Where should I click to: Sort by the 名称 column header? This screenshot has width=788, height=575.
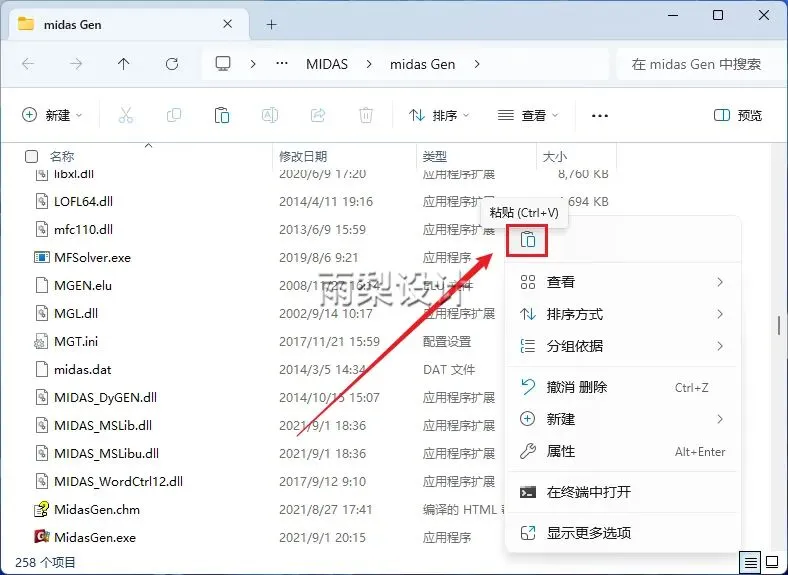point(62,157)
